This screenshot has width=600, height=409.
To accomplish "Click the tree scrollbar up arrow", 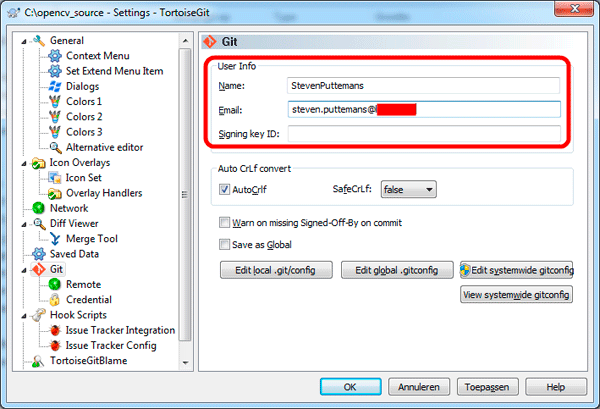I will 186,41.
